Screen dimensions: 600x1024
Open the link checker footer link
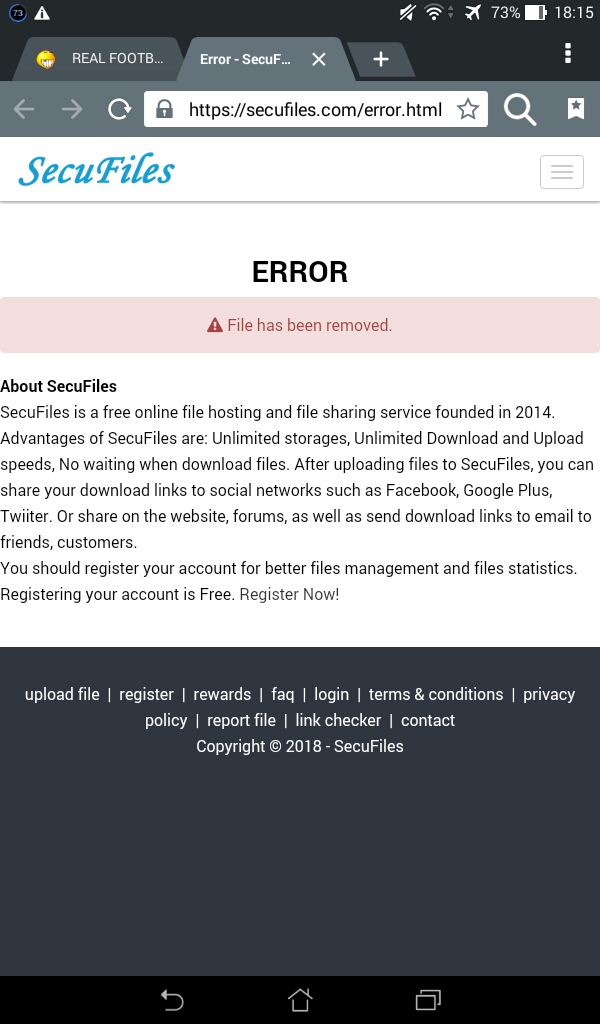(x=338, y=720)
